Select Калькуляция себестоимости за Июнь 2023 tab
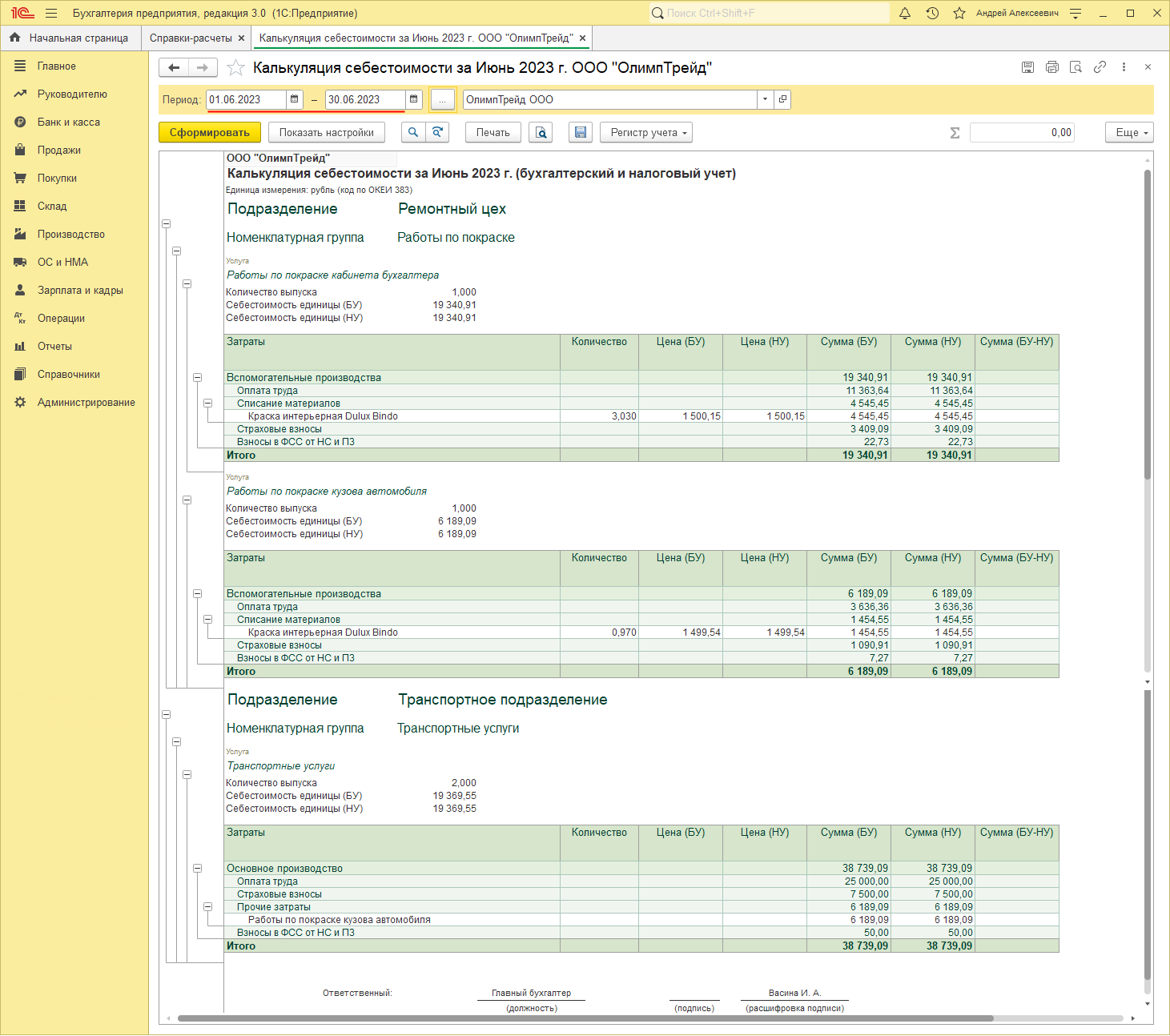Viewport: 1170px width, 1036px height. click(x=416, y=38)
